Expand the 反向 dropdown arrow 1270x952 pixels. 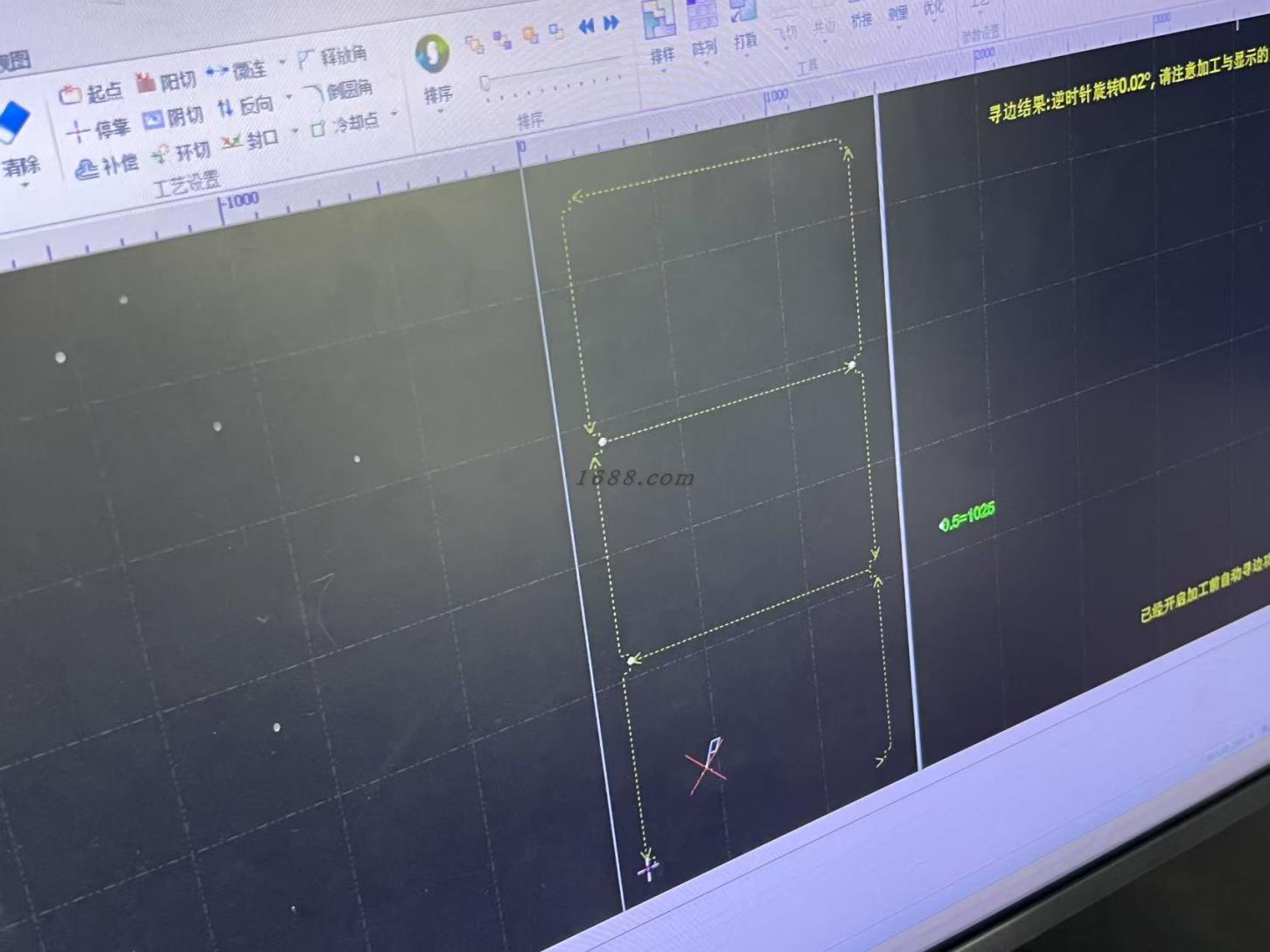(x=289, y=98)
